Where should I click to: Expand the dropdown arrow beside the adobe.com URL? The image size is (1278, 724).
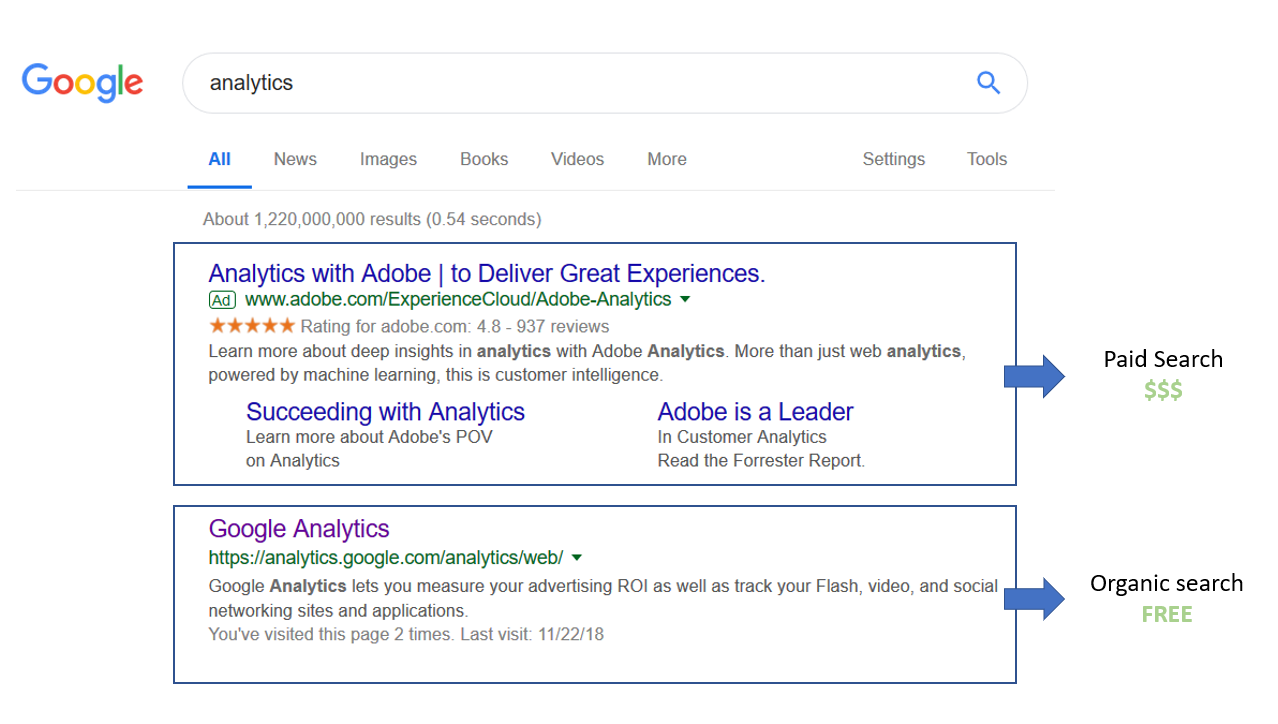pos(685,300)
